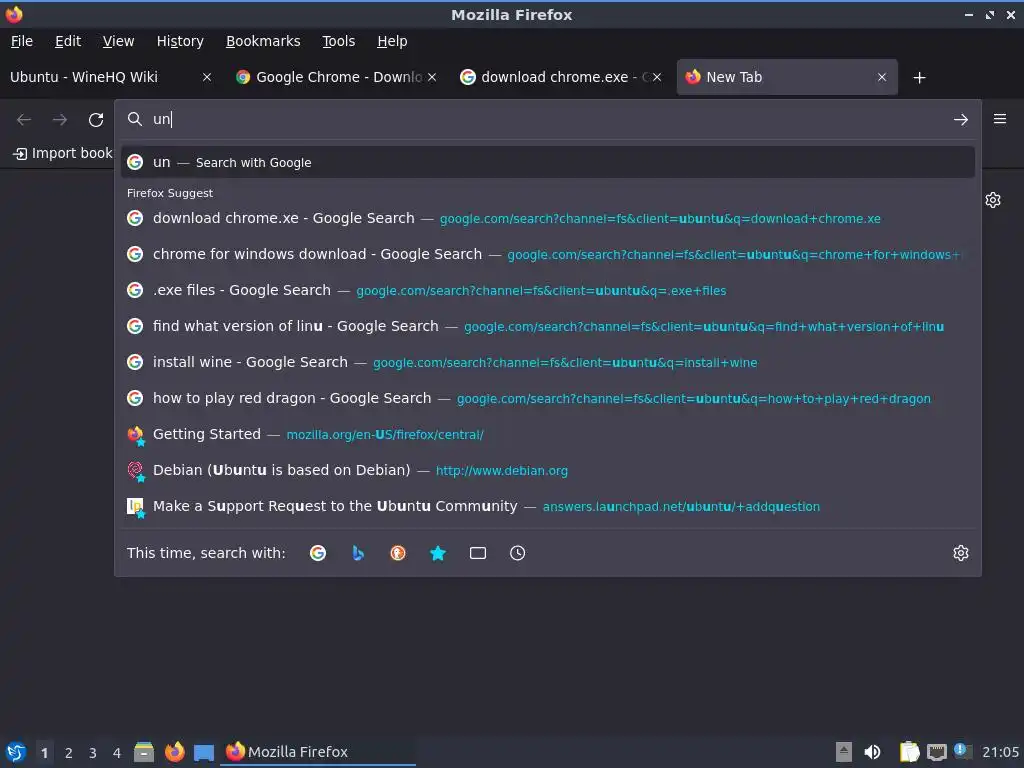Select 'un — Search with Google' suggestion
Image resolution: width=1024 pixels, height=768 pixels.
click(x=547, y=162)
